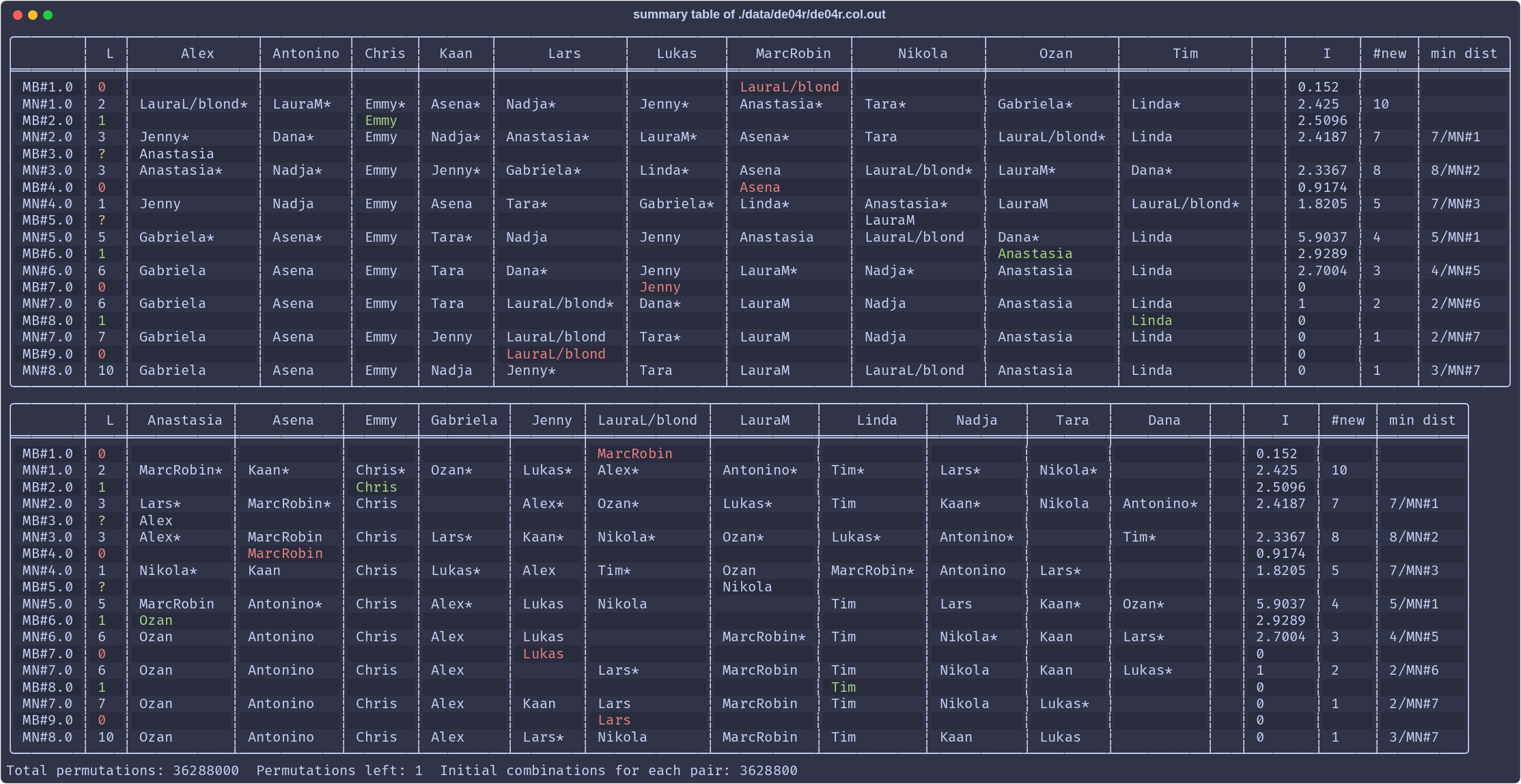
Task: Click the 'MN#5.0' row label in top table
Action: coord(47,237)
